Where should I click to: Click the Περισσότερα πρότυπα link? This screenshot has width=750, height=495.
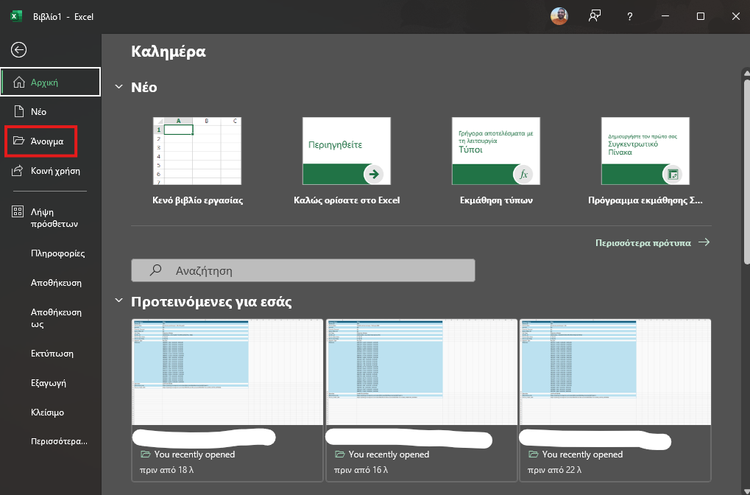click(651, 242)
